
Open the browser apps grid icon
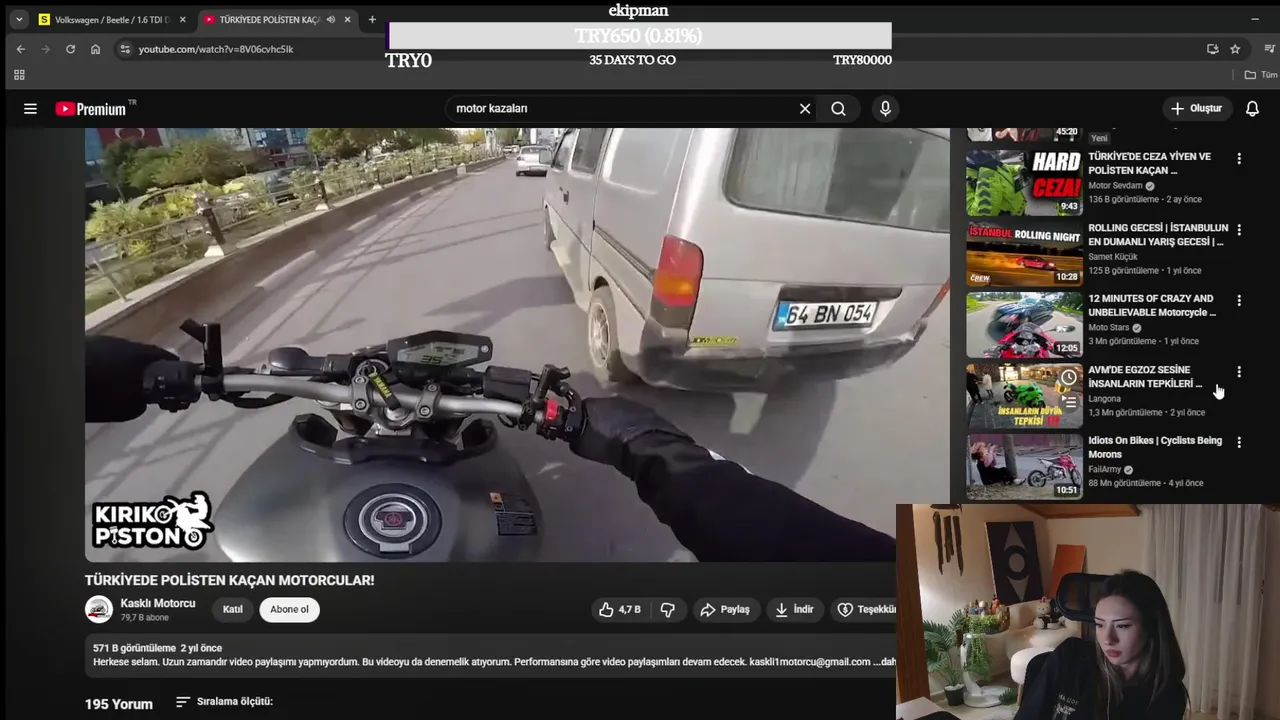19,75
